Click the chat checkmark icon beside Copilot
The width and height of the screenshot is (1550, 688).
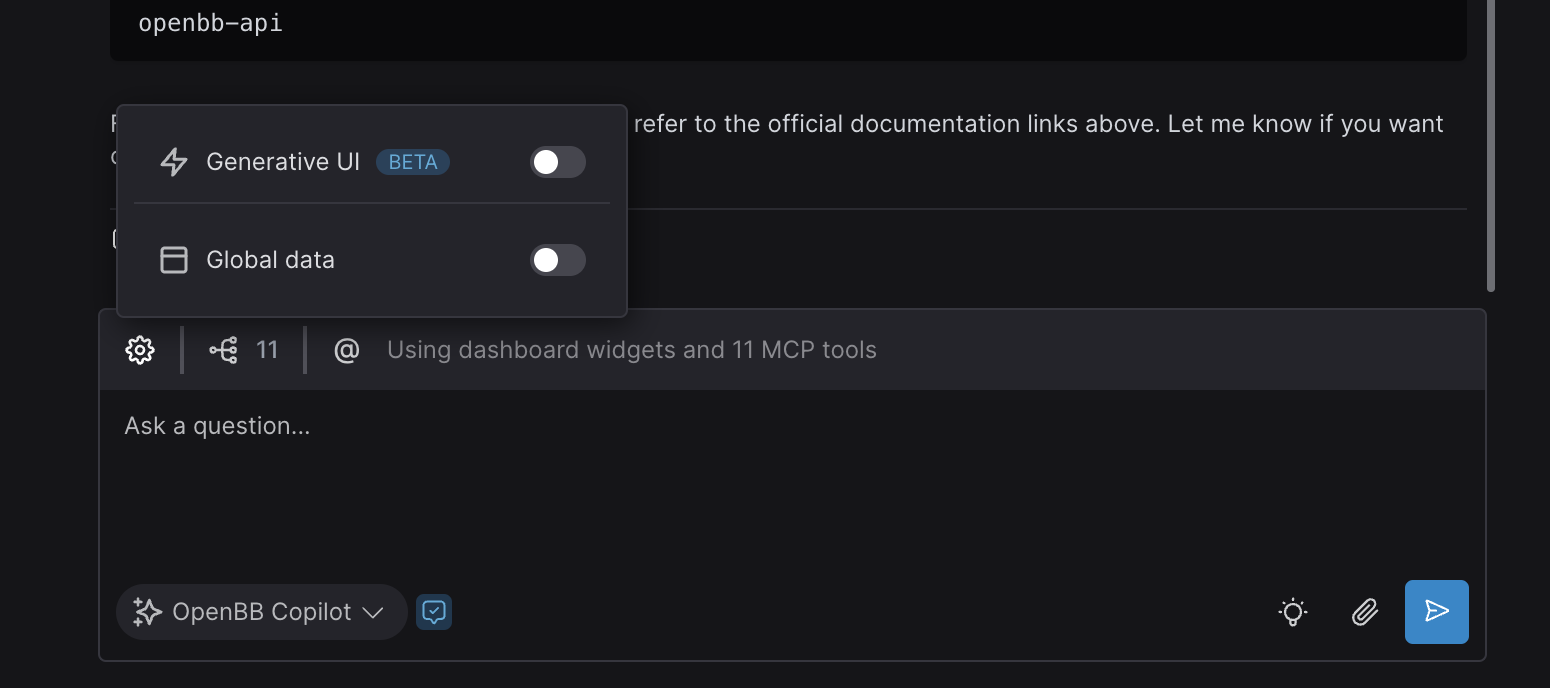pos(434,612)
